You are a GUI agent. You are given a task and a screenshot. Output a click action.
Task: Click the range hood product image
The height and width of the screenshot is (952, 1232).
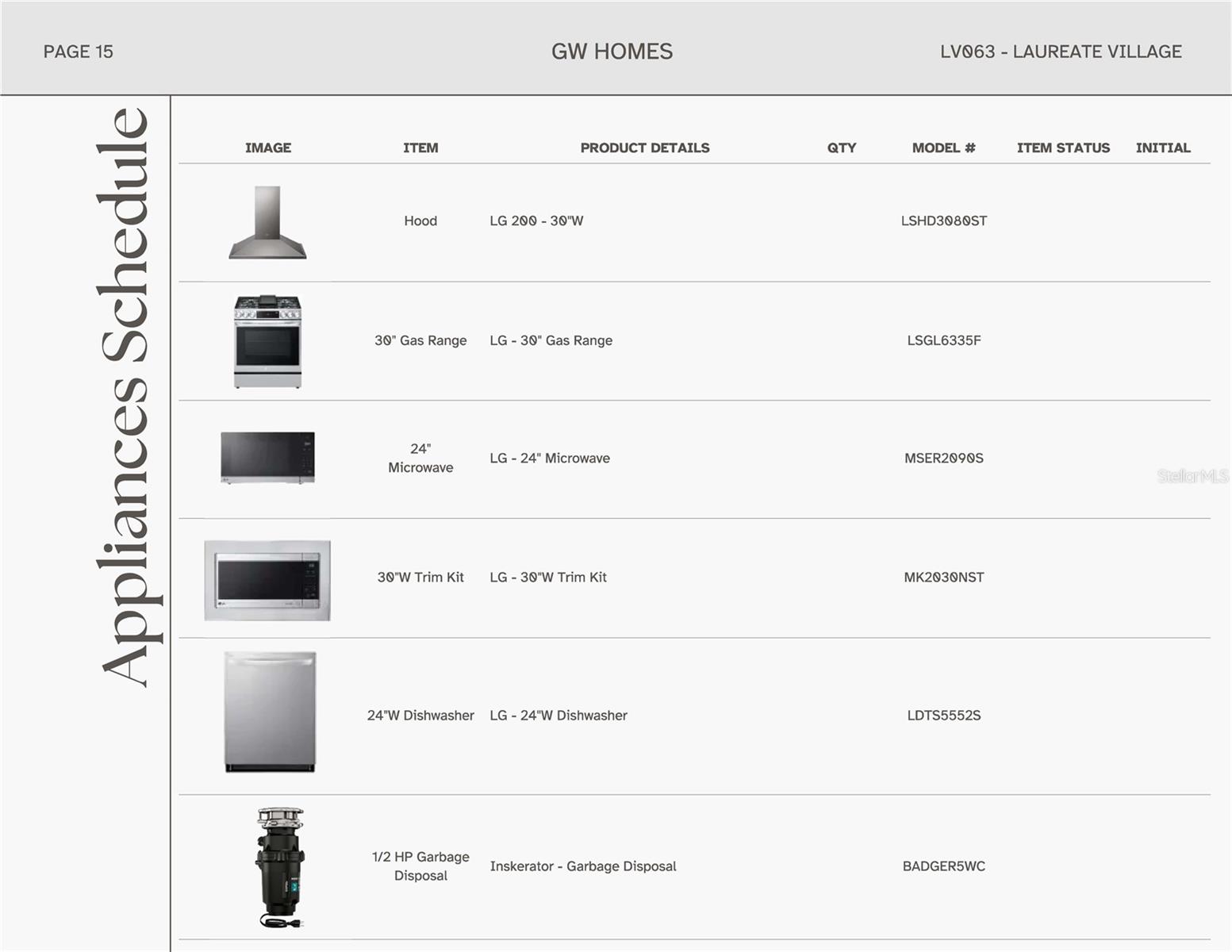click(x=268, y=223)
